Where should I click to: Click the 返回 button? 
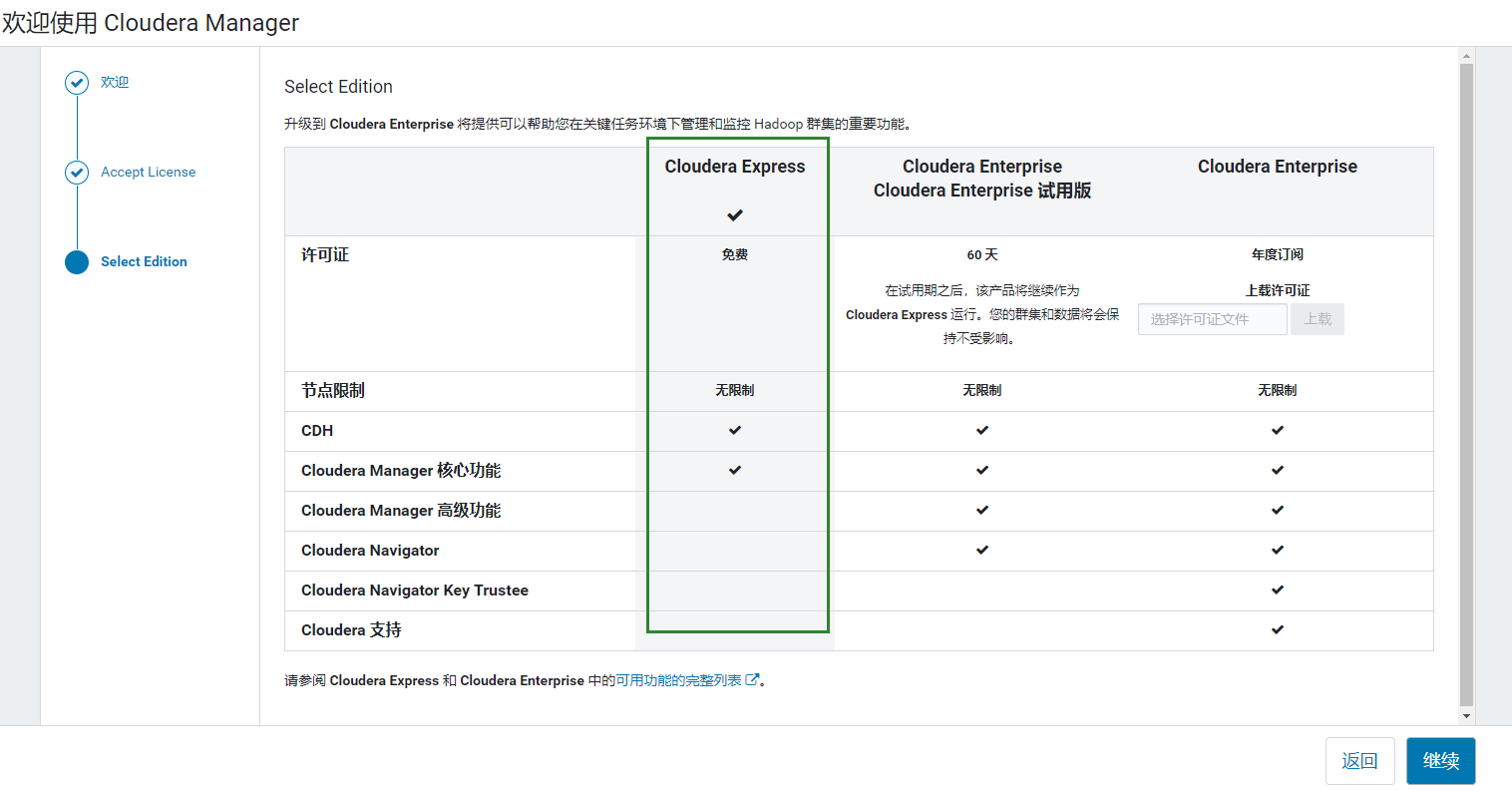click(x=1359, y=761)
